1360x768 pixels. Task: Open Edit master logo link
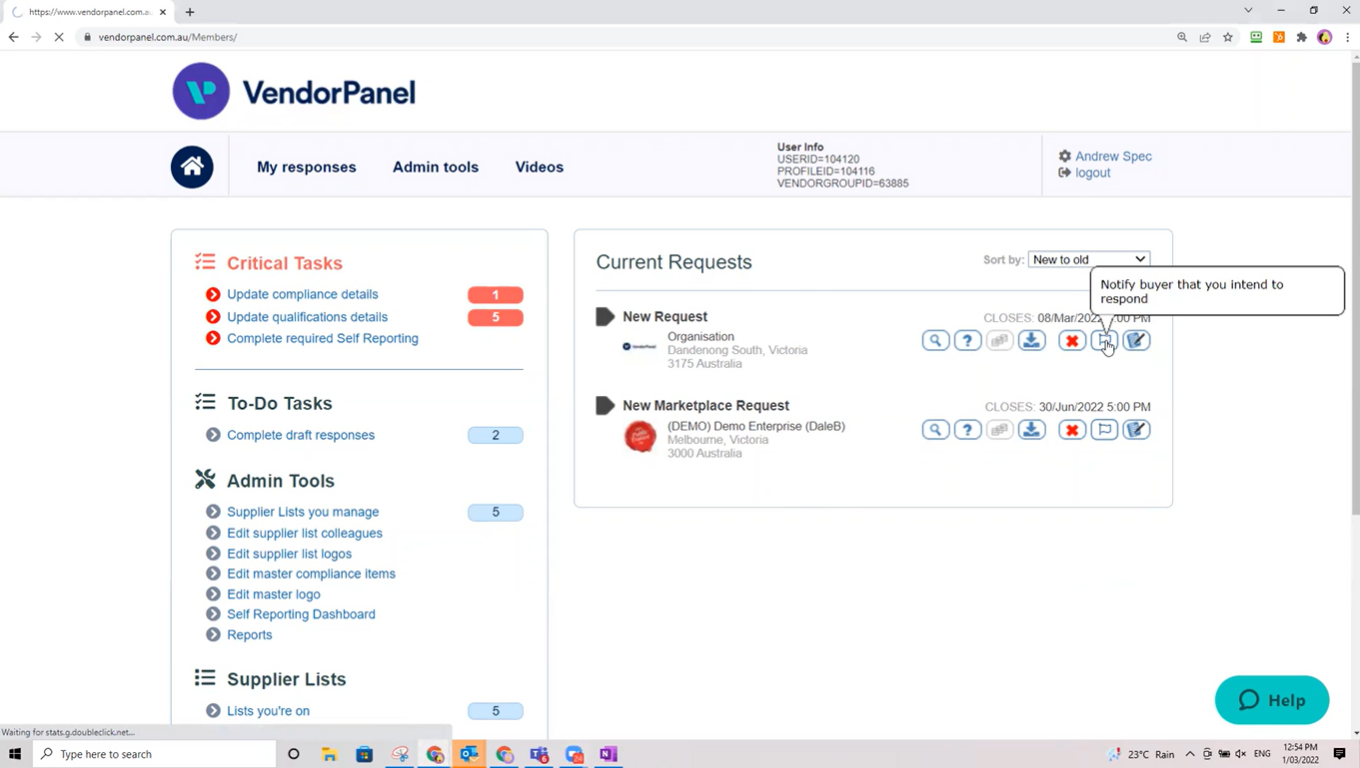click(x=273, y=594)
